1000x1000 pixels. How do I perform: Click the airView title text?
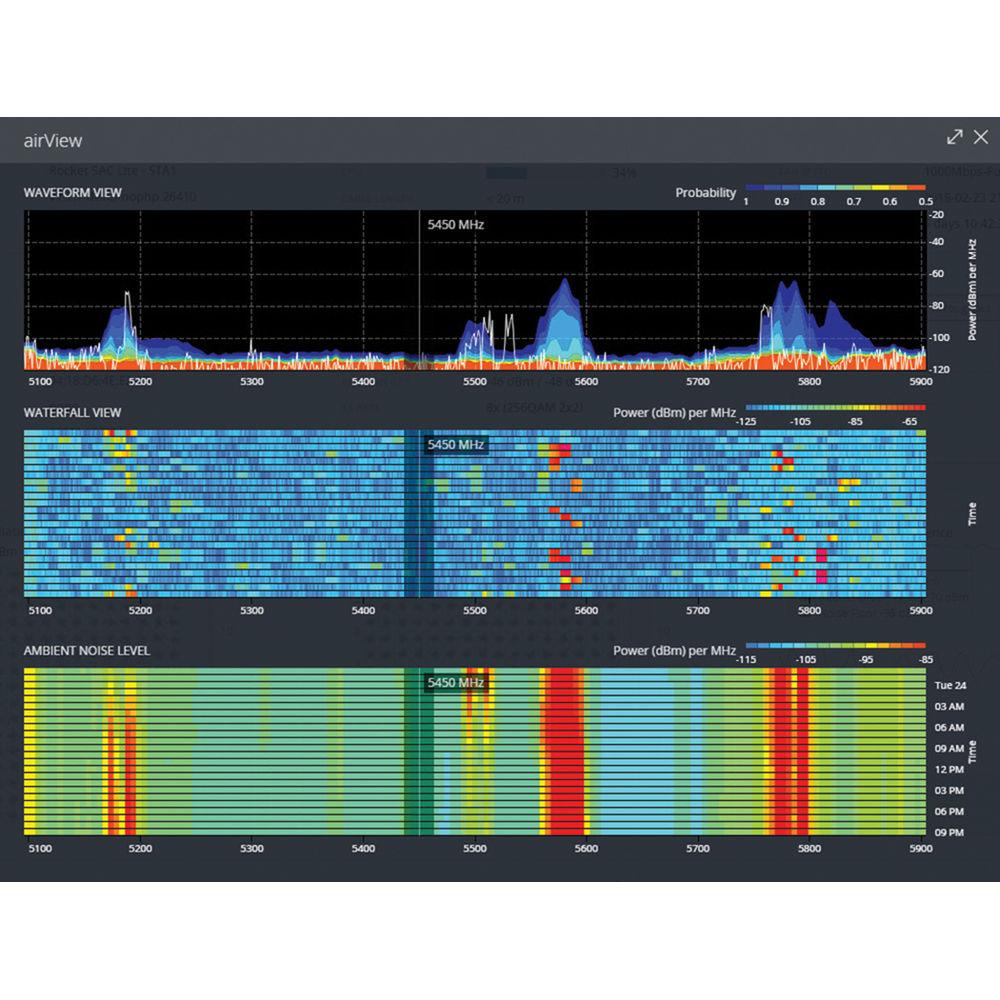click(52, 141)
